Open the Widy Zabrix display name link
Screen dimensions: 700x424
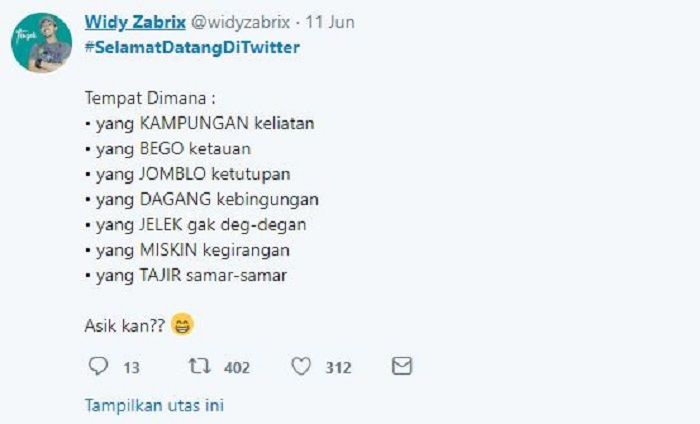click(135, 22)
